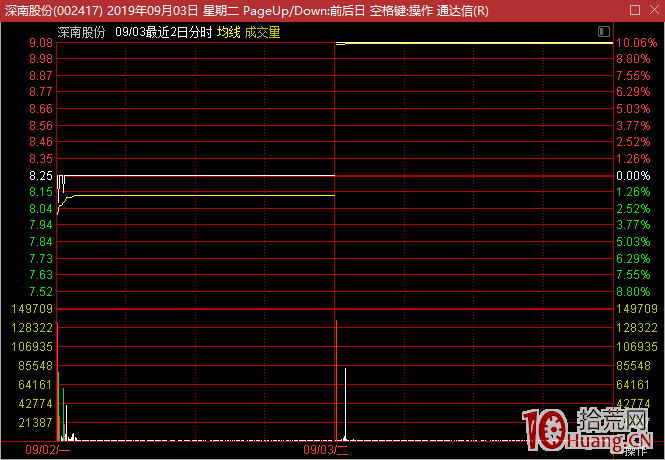Click the left-axis 21387 volume label
Screen dimensions: 665x460
point(36,423)
